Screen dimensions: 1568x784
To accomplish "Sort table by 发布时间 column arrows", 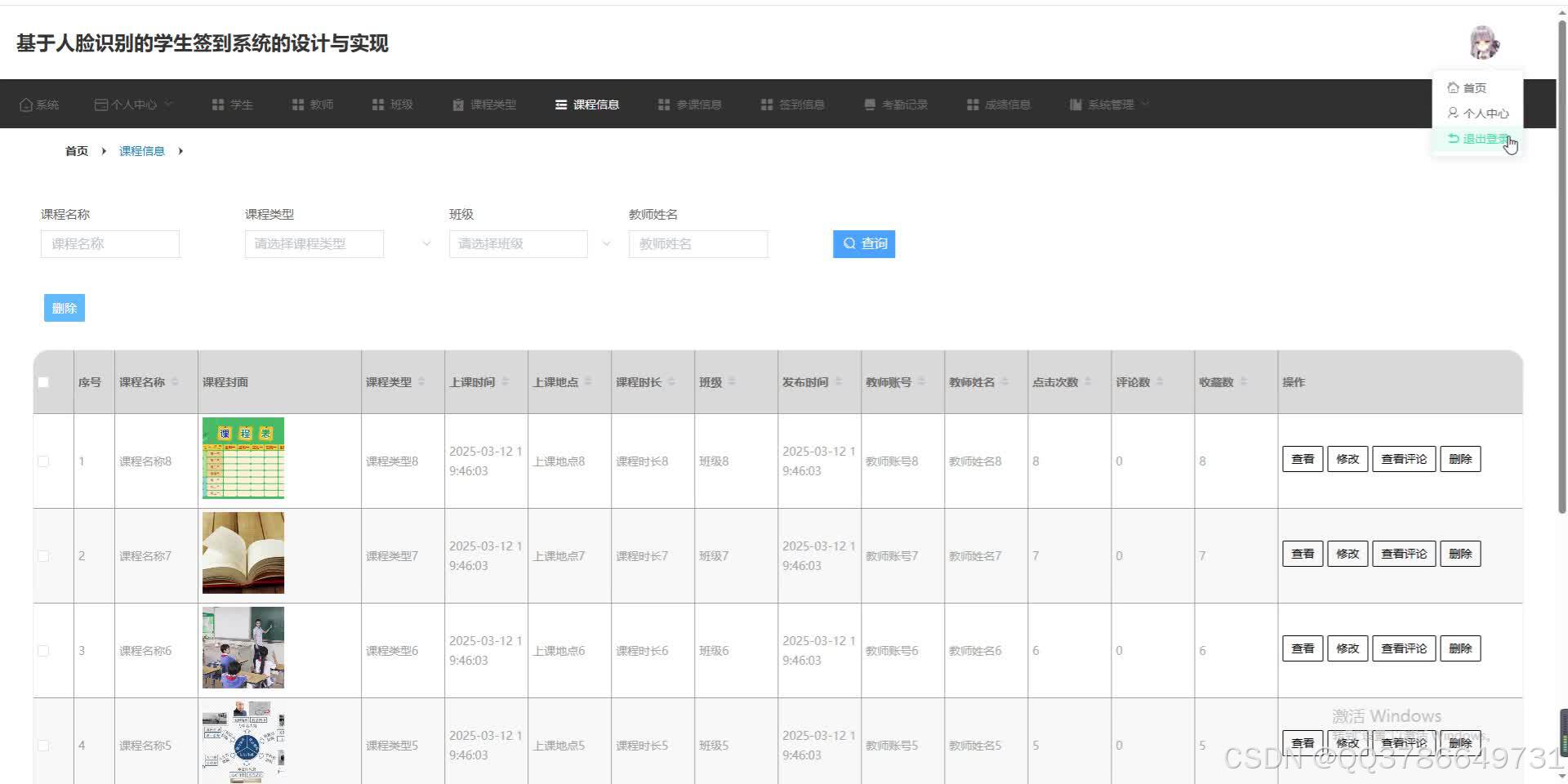I will pyautogui.click(x=838, y=381).
